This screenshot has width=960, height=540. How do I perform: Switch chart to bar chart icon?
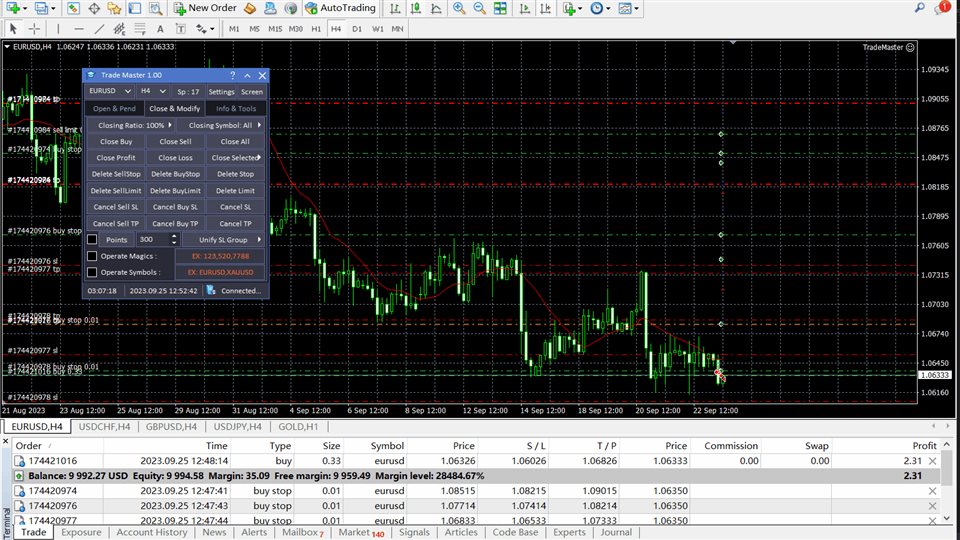(396, 8)
